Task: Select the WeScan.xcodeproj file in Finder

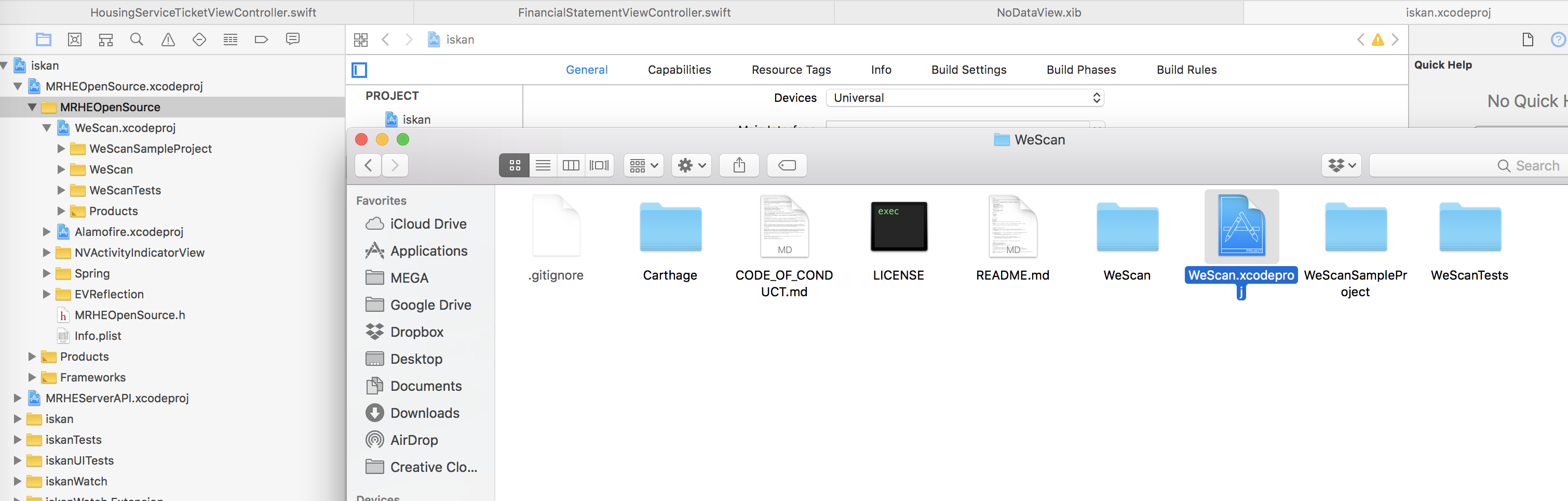Action: tap(1242, 226)
